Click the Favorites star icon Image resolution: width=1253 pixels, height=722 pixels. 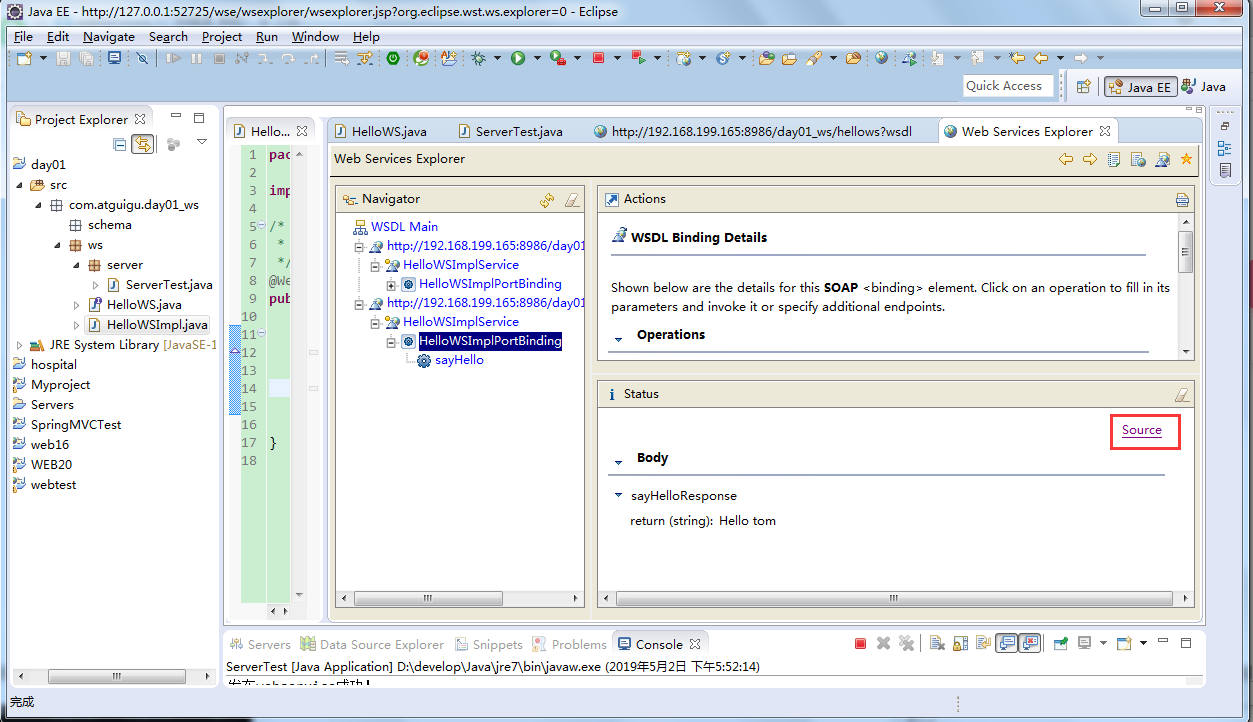(x=1186, y=159)
